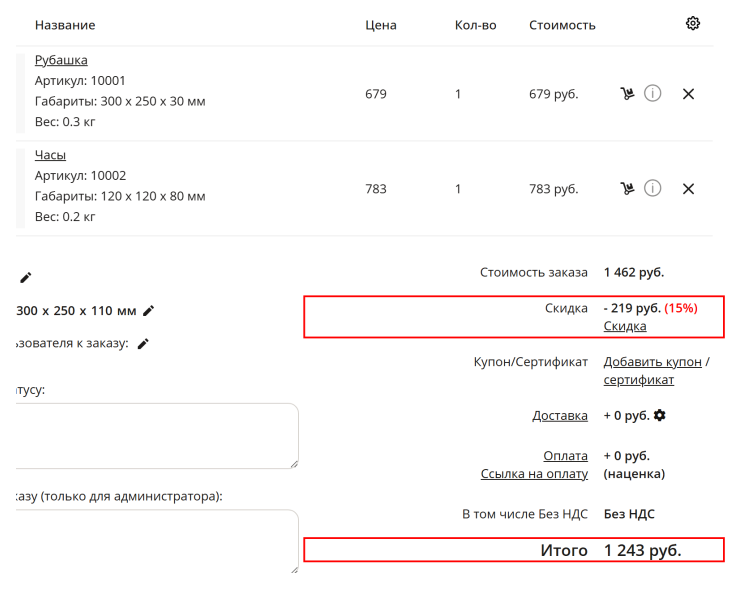Open Доставка link
Image resolution: width=740 pixels, height=589 pixels.
tap(560, 415)
